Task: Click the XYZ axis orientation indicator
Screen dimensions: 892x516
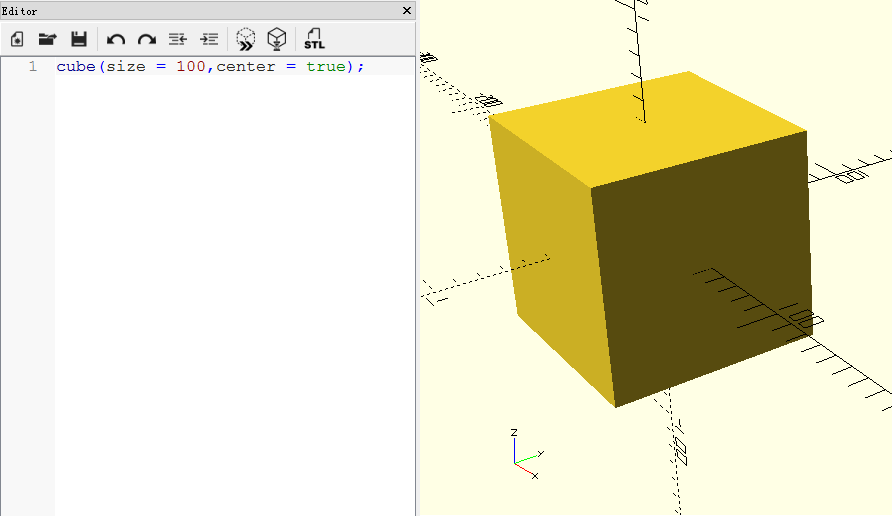Action: (x=527, y=455)
